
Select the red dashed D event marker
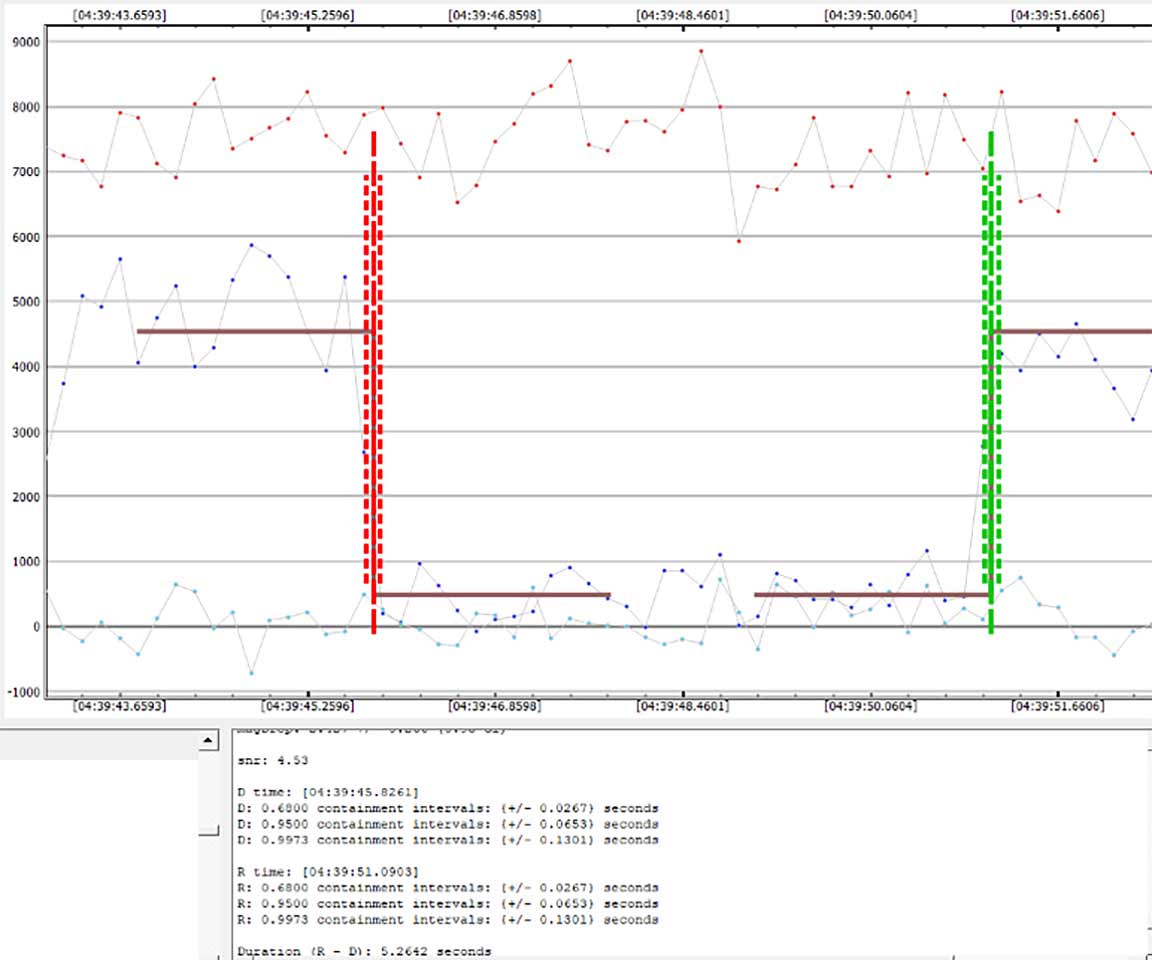tap(374, 382)
